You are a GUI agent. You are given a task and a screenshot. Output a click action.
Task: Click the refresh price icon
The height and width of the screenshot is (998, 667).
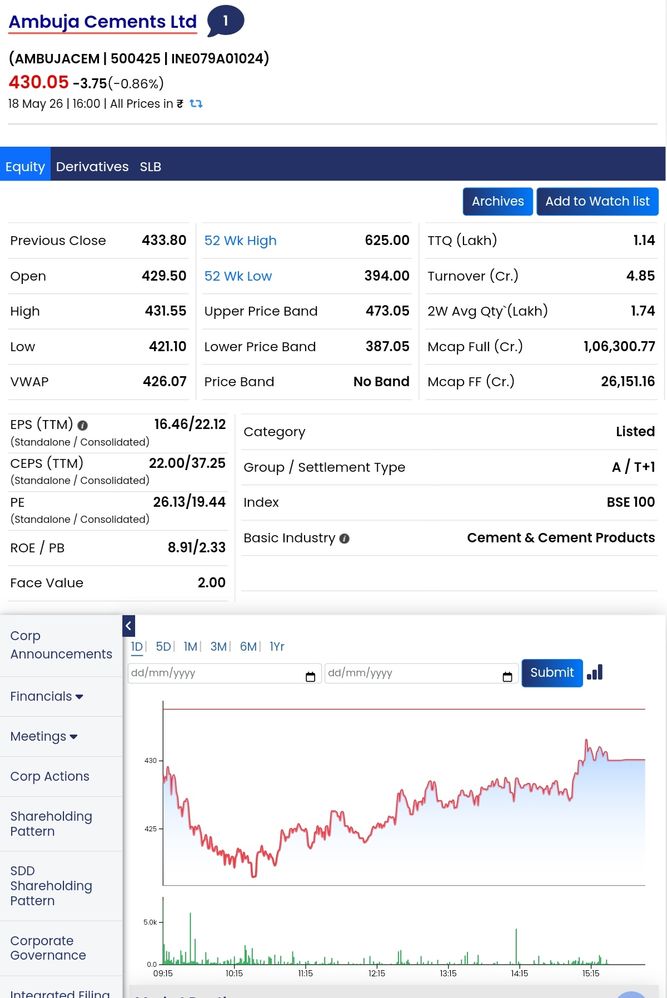196,103
